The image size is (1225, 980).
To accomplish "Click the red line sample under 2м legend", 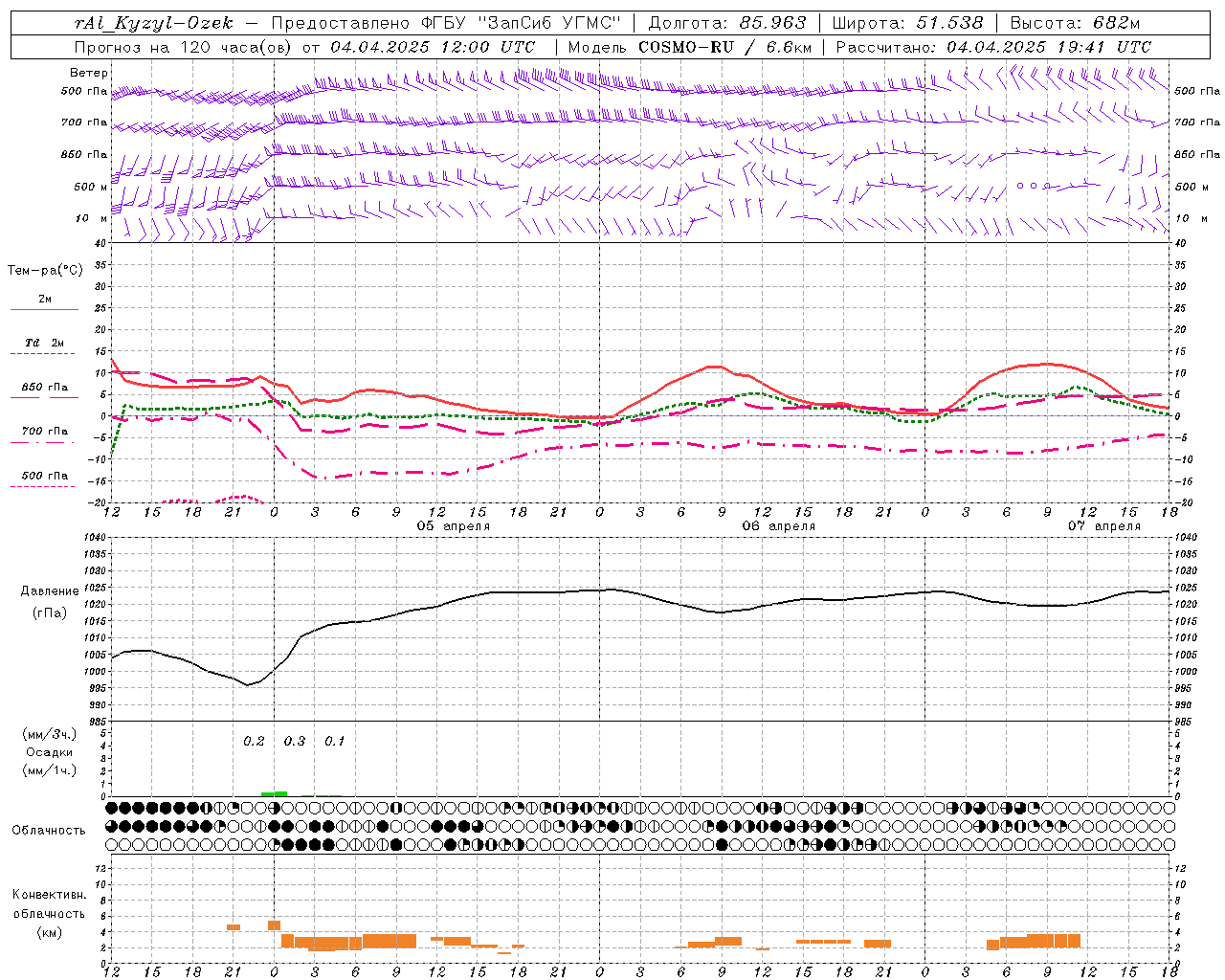I will point(45,310).
